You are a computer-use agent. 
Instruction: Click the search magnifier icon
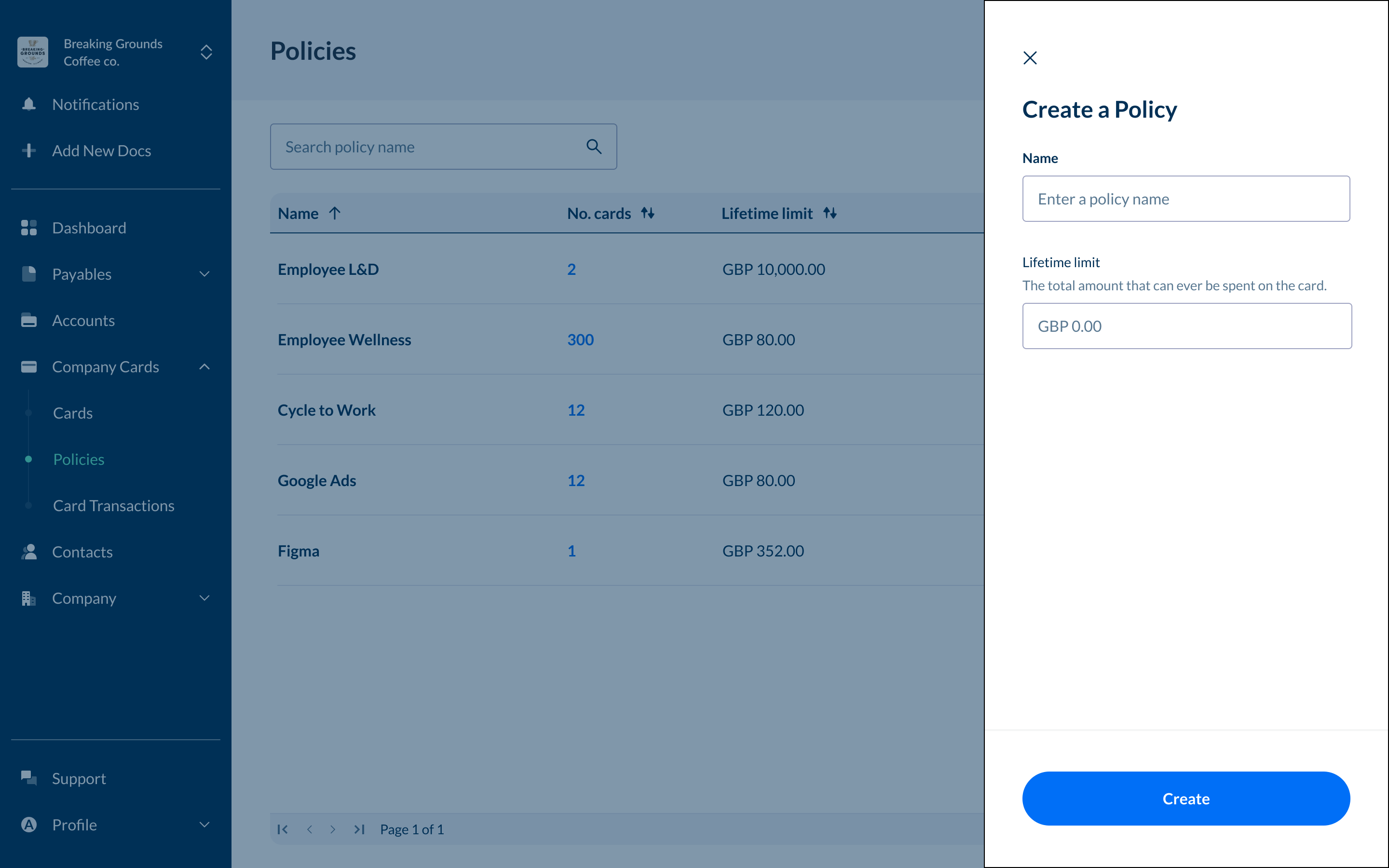[x=594, y=147]
